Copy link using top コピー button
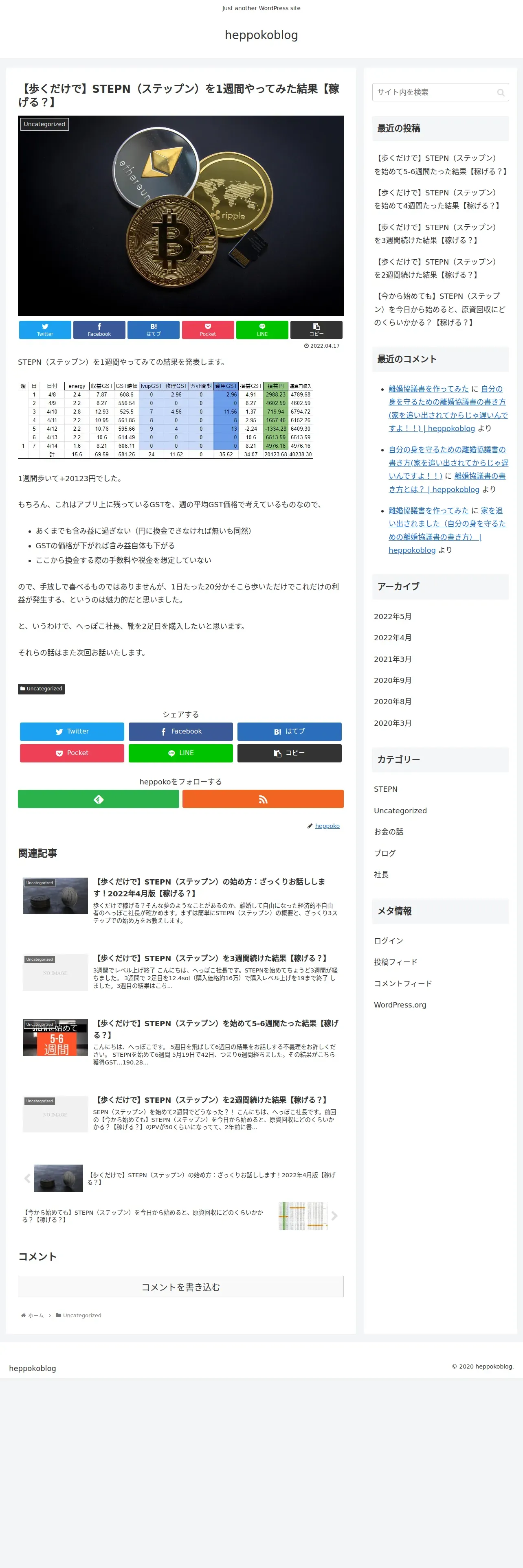Screen dimensions: 523x1568 (x=316, y=330)
